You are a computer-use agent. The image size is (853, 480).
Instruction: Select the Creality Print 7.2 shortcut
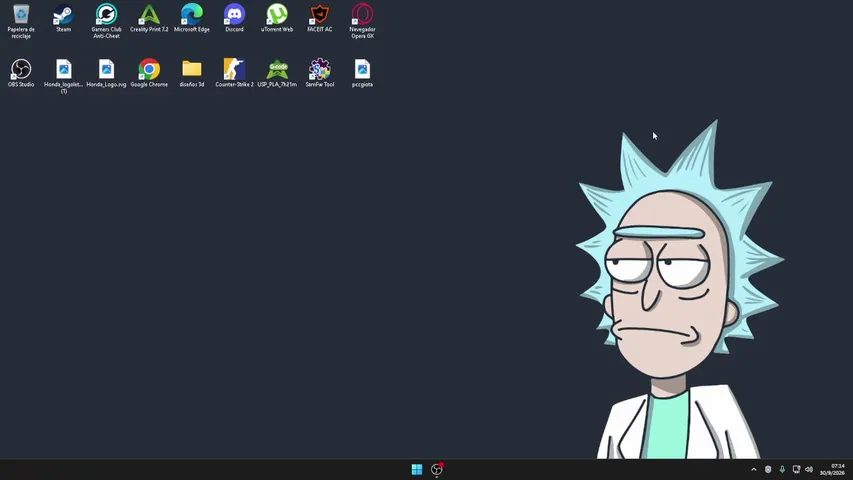pyautogui.click(x=149, y=18)
